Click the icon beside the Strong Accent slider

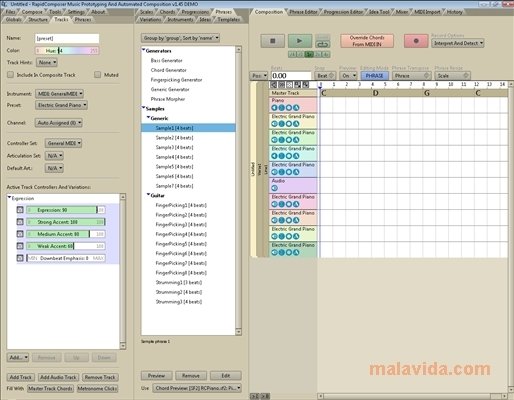point(20,222)
